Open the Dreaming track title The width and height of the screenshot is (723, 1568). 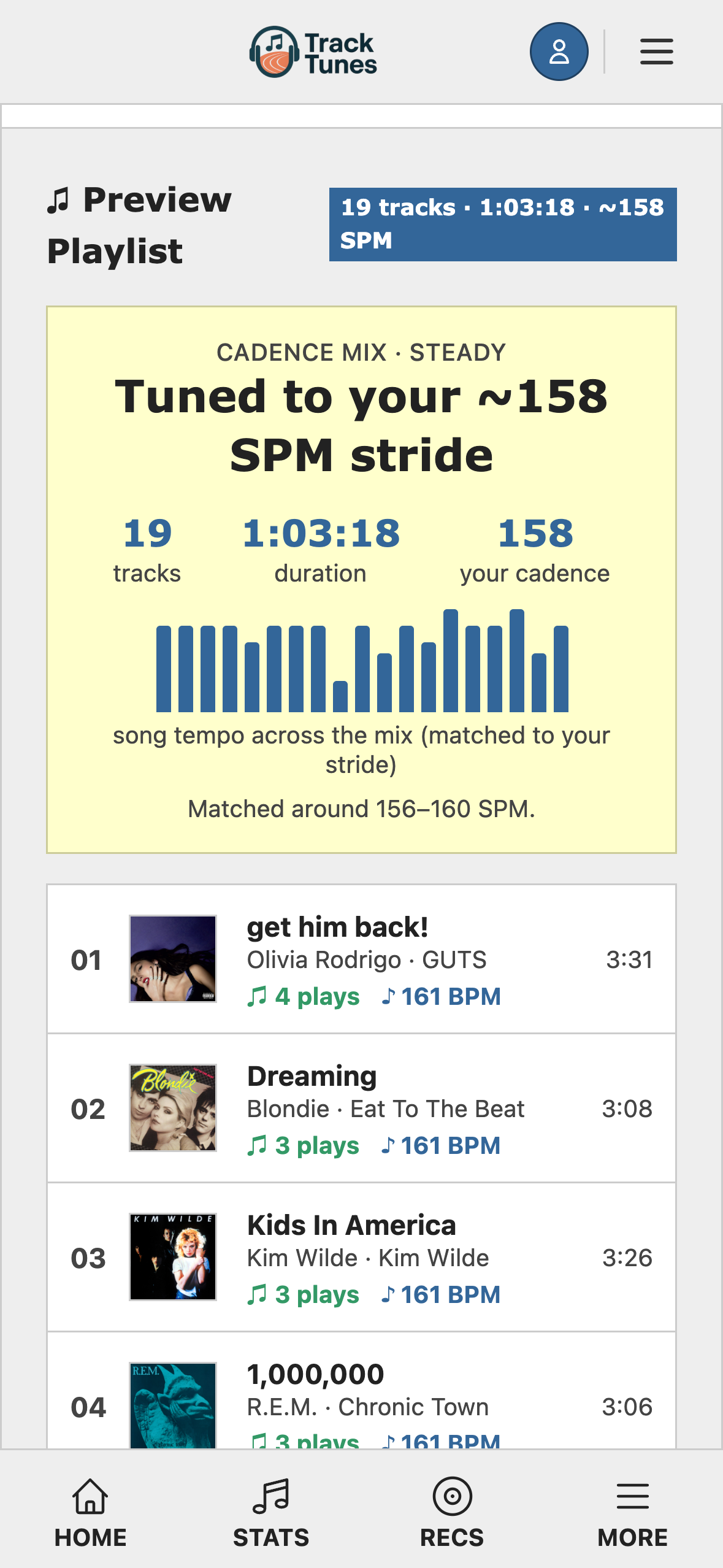[x=312, y=1076]
